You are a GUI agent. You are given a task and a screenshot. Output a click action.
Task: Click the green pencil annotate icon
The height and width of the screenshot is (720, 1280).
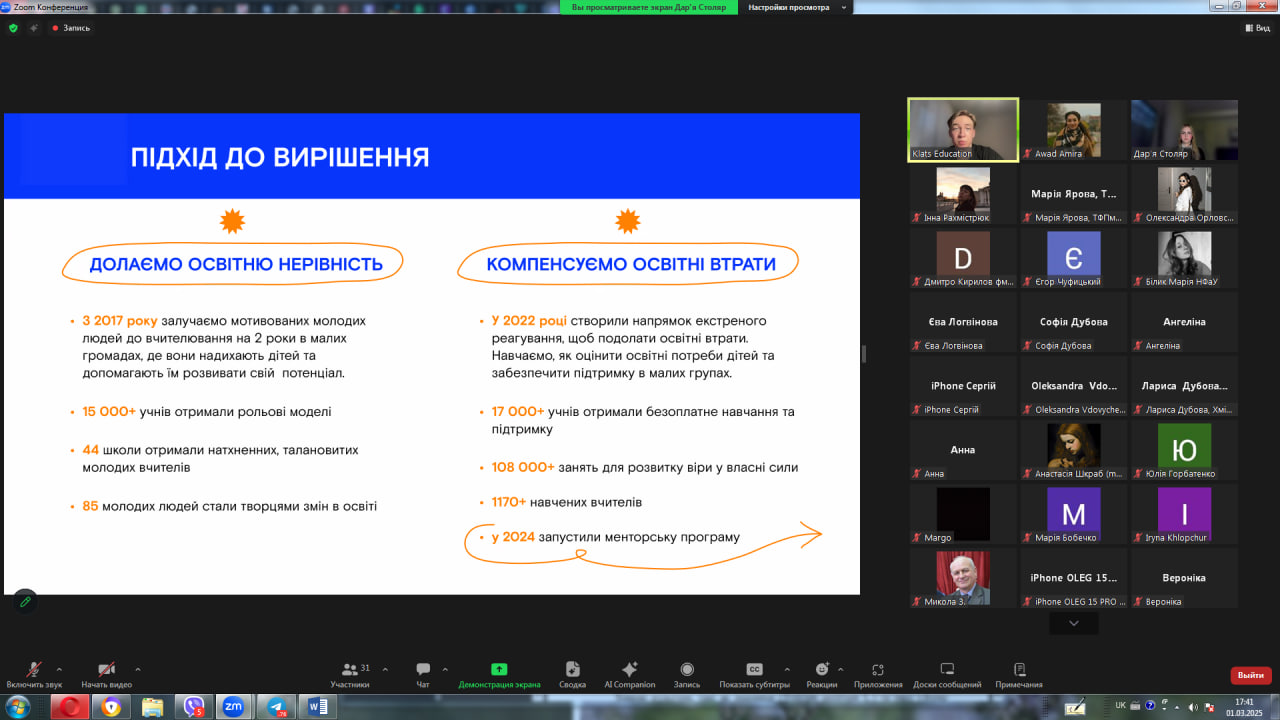point(25,601)
